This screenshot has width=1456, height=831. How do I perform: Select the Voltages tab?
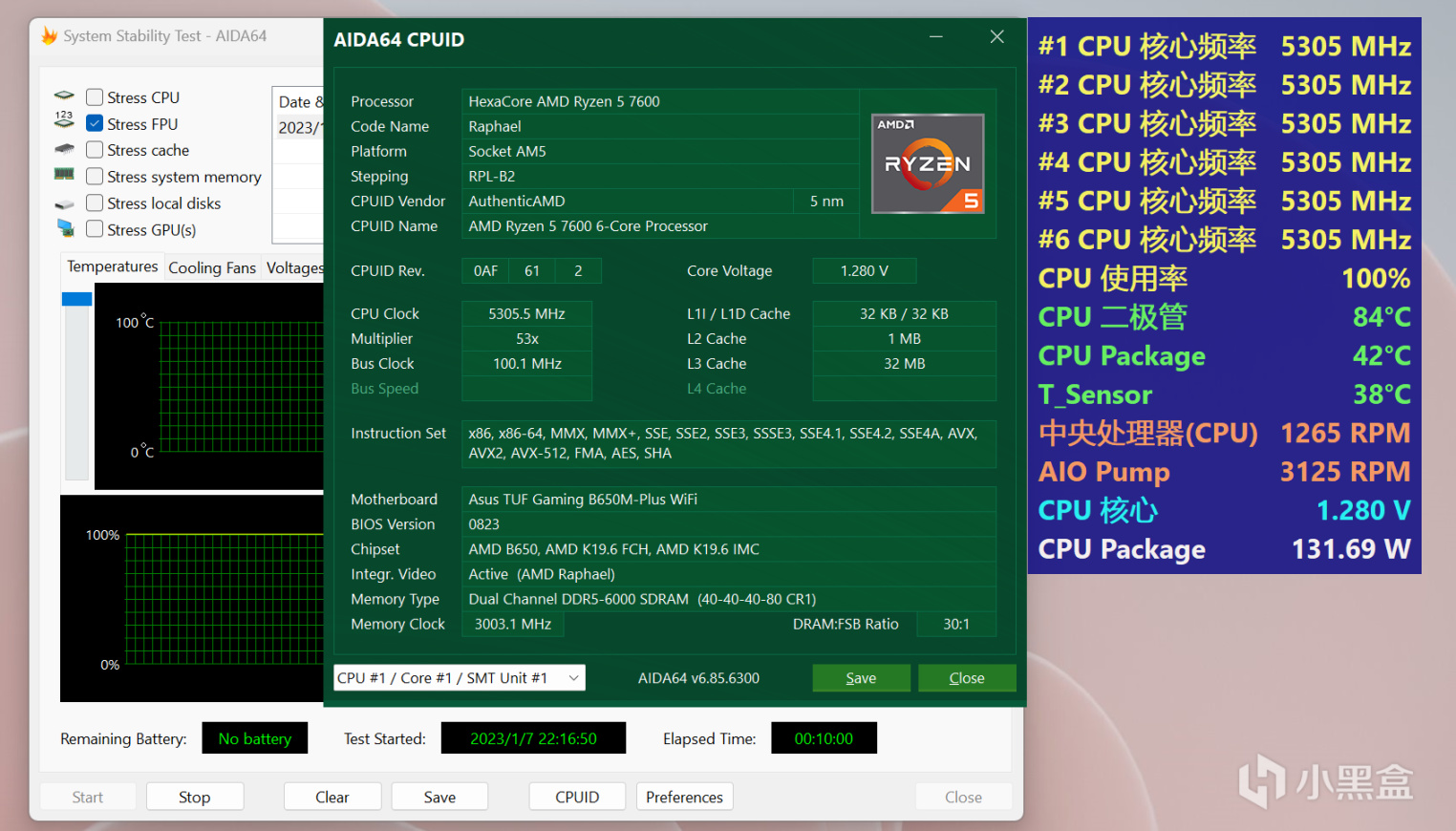(x=294, y=268)
